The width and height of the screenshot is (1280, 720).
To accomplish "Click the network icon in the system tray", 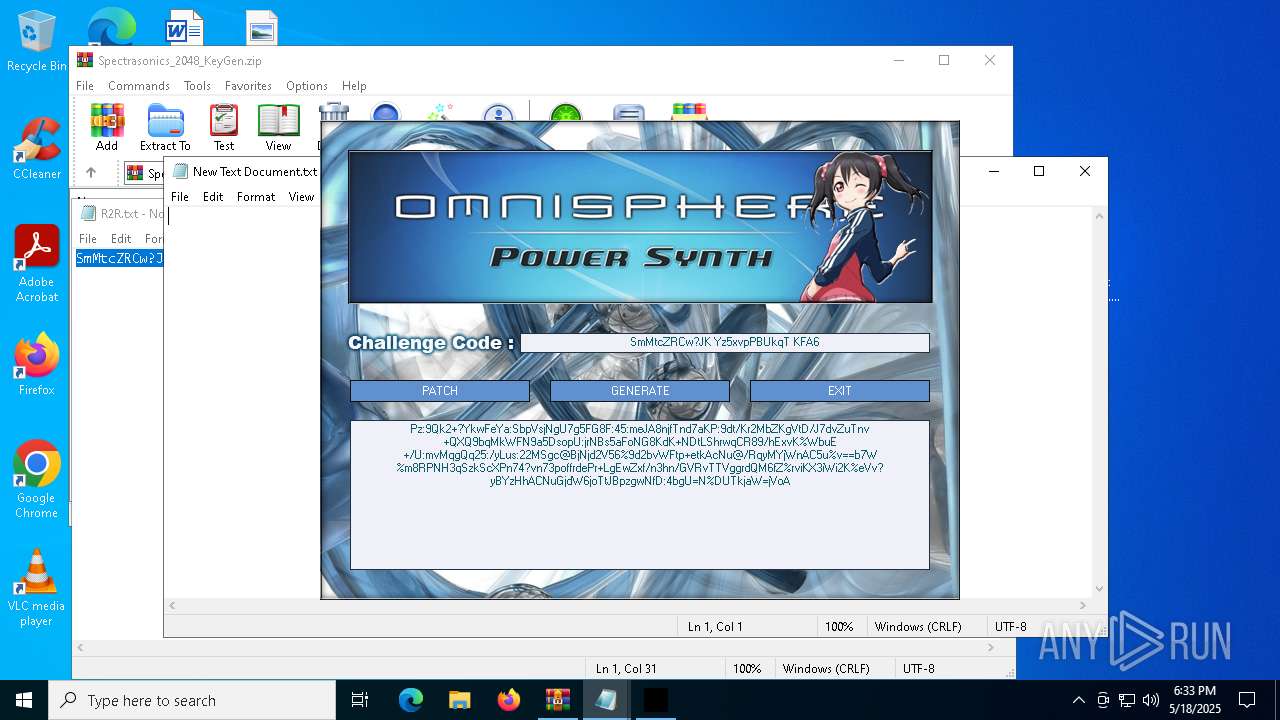I will (1127, 700).
